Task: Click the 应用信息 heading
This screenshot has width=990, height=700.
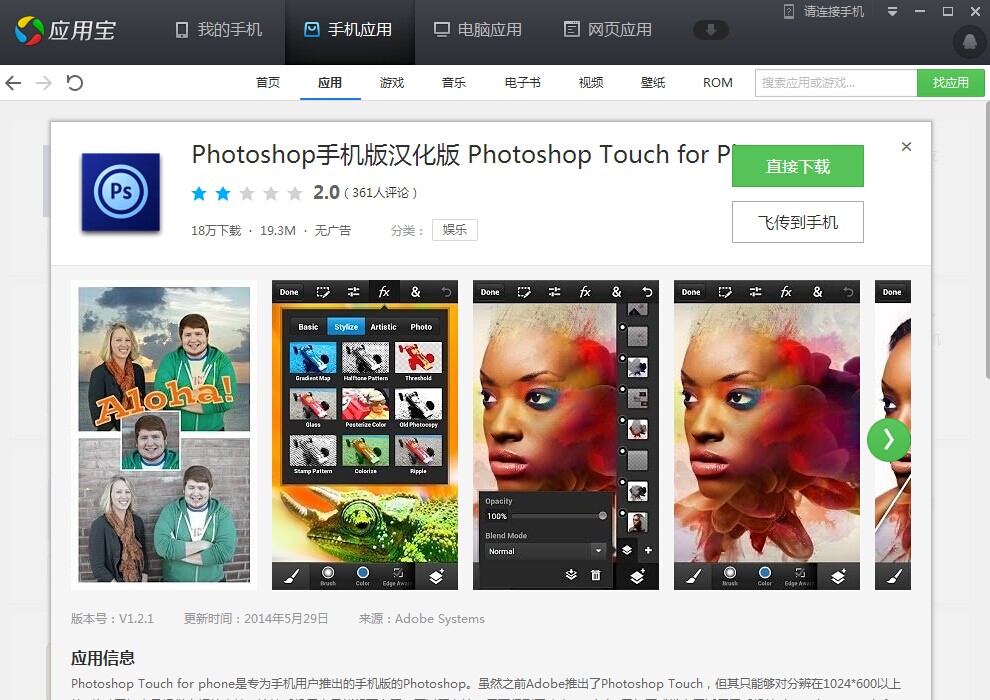Action: pos(102,658)
